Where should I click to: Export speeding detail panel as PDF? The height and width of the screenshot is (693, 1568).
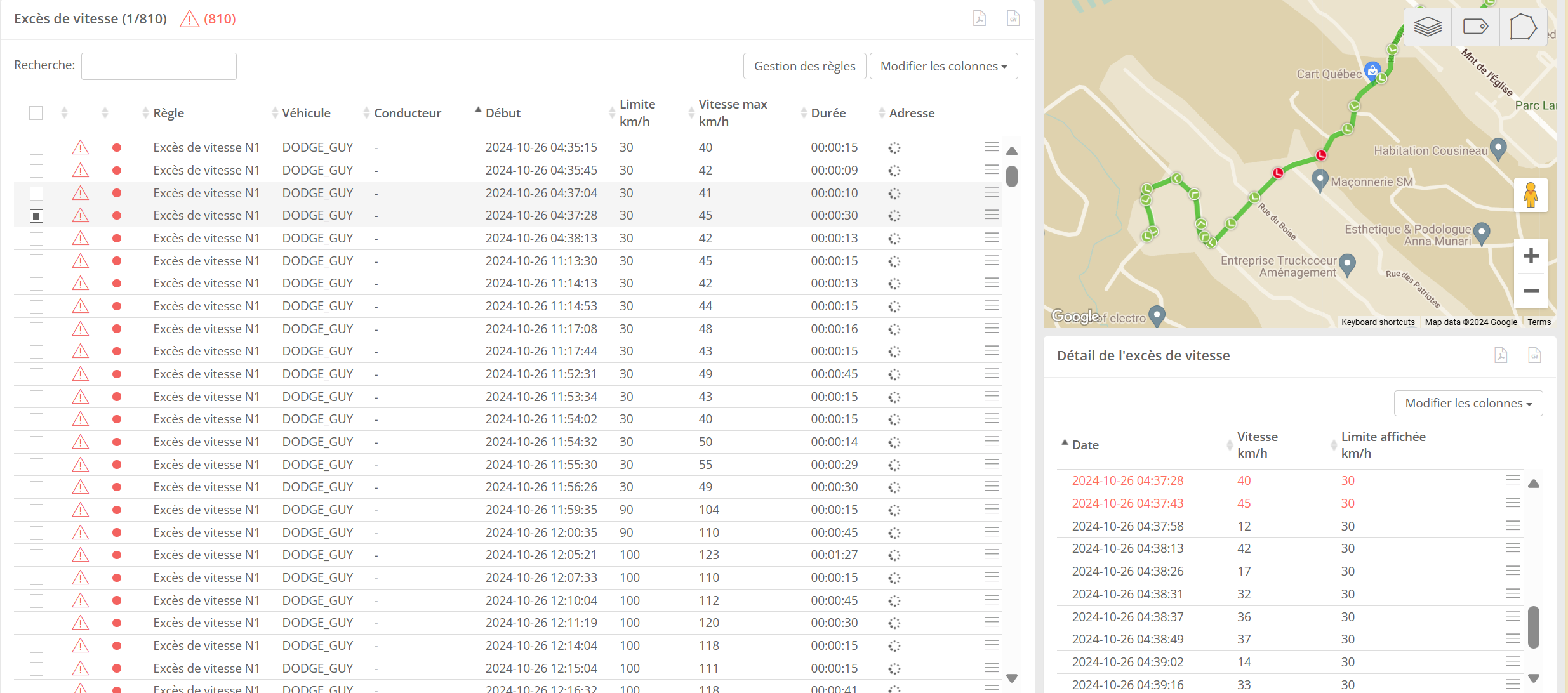coord(1501,355)
